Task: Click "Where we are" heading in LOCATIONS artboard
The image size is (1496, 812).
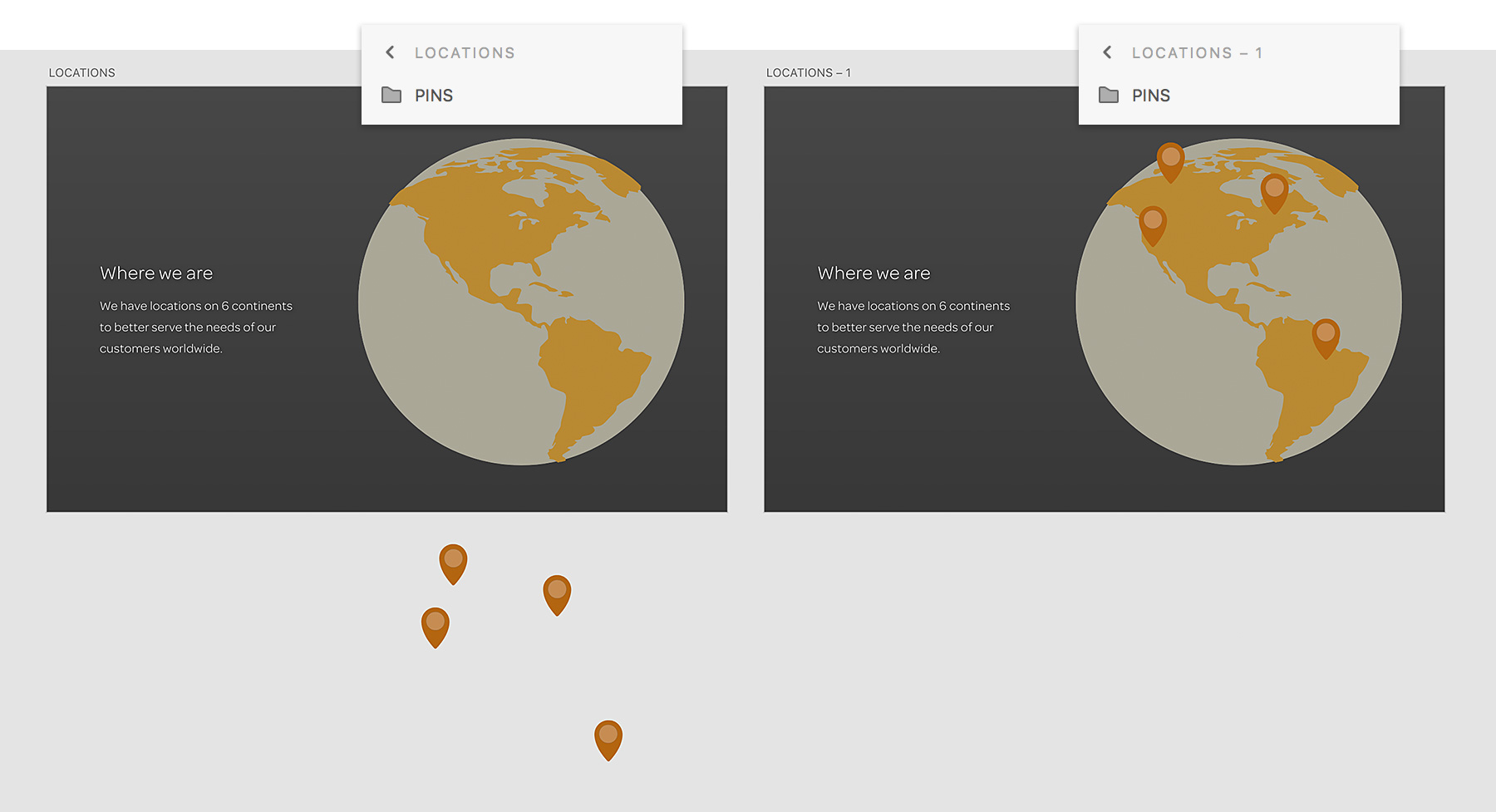Action: 156,273
